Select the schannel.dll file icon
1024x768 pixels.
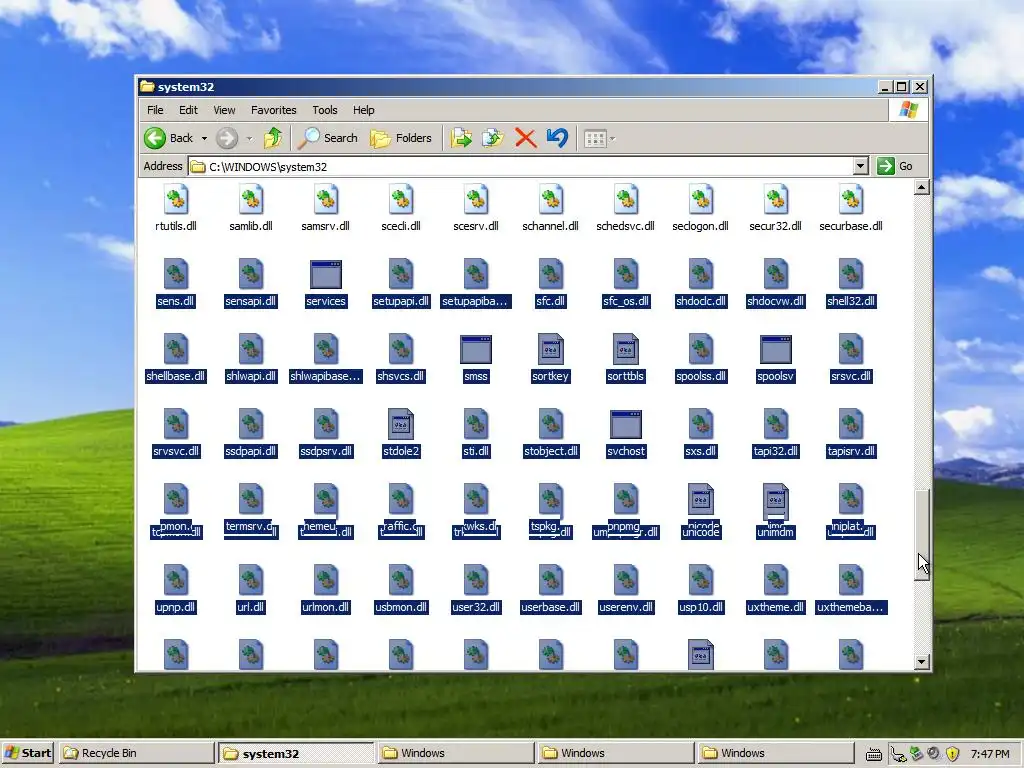(551, 199)
